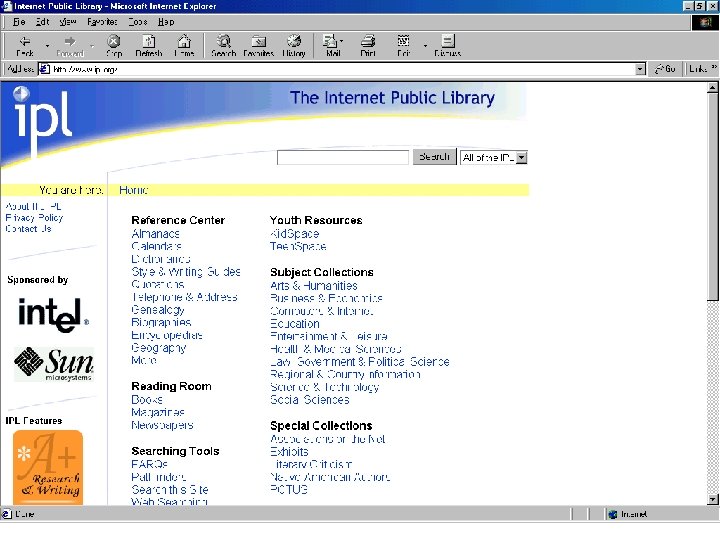Click the Go button beside address bar
Viewport: 720px width, 540px height.
click(665, 69)
